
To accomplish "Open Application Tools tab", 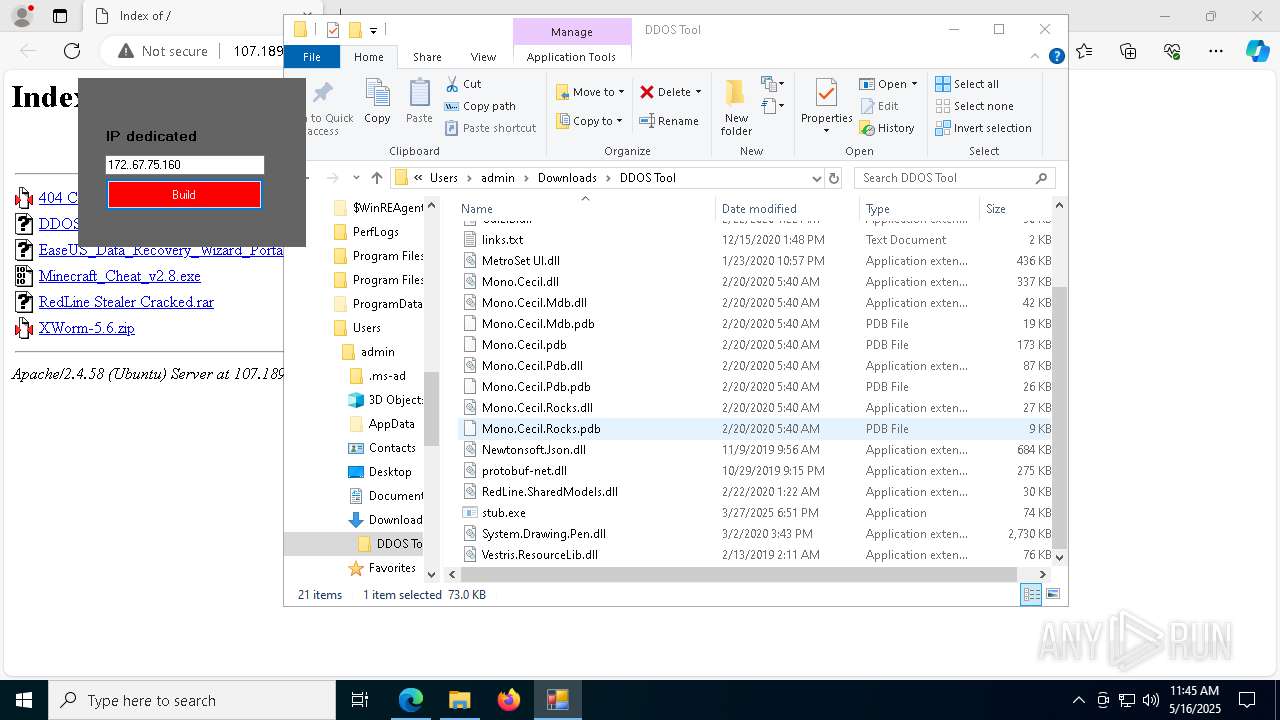I will [571, 57].
